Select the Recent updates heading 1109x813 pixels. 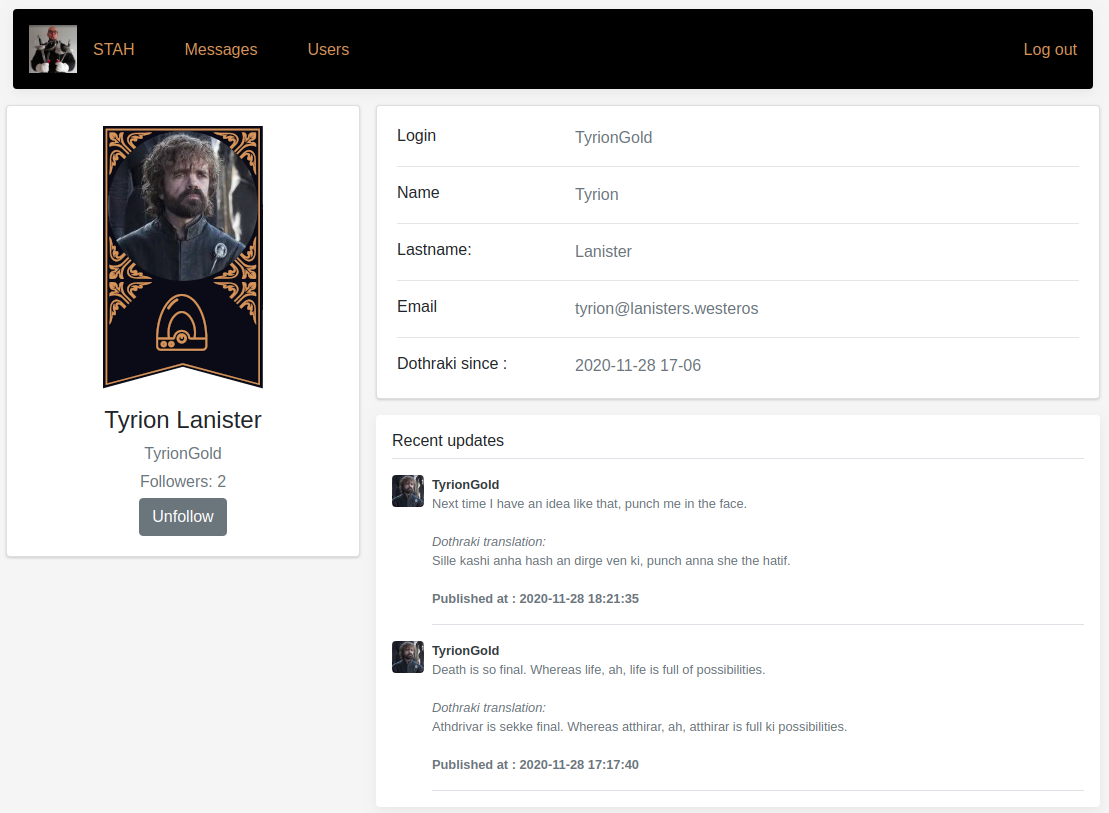tap(448, 440)
